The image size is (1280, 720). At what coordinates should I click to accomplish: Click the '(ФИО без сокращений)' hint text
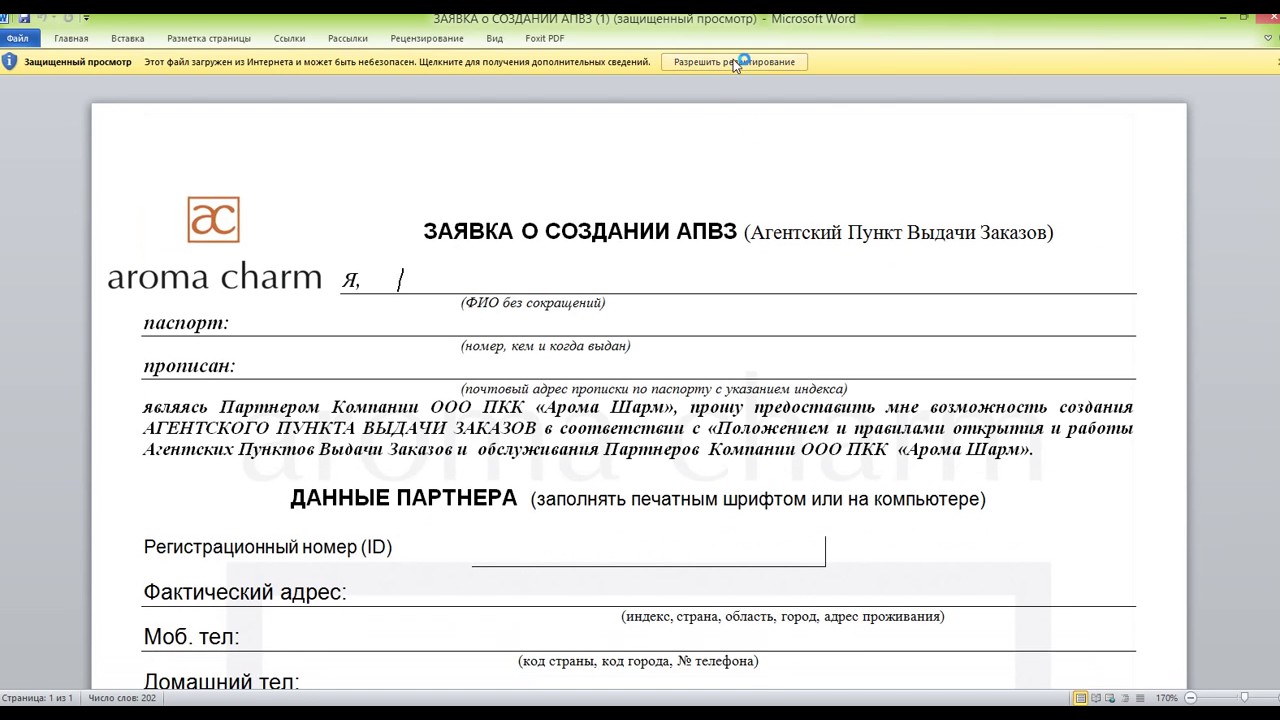click(533, 303)
